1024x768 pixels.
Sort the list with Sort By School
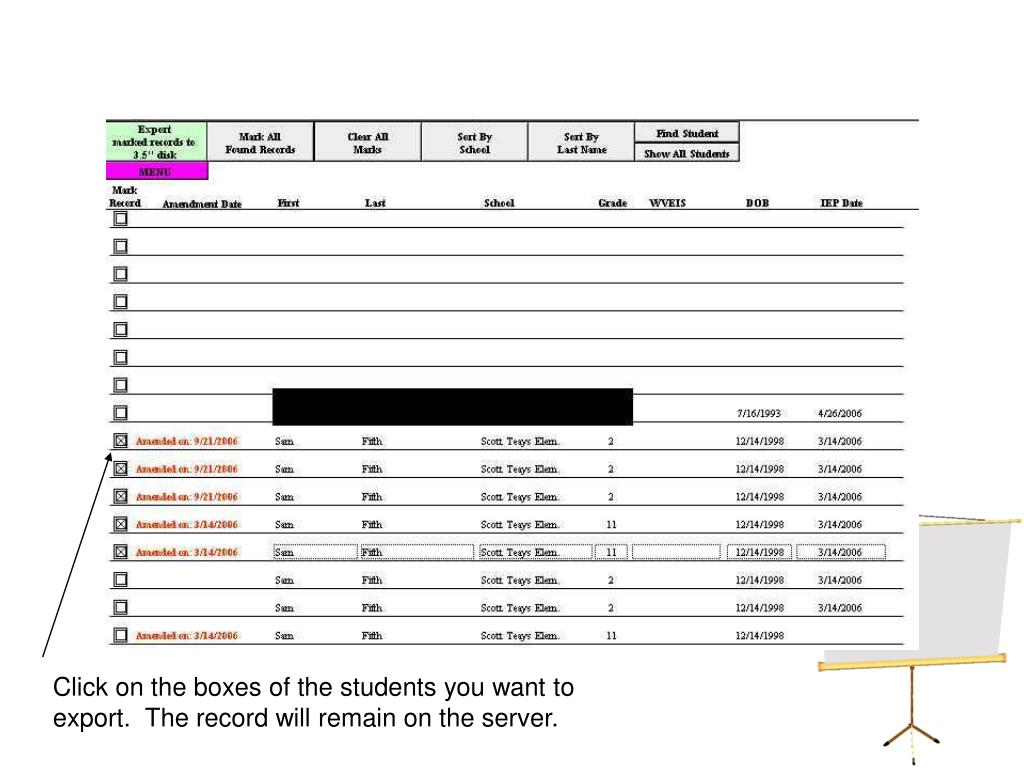click(475, 142)
